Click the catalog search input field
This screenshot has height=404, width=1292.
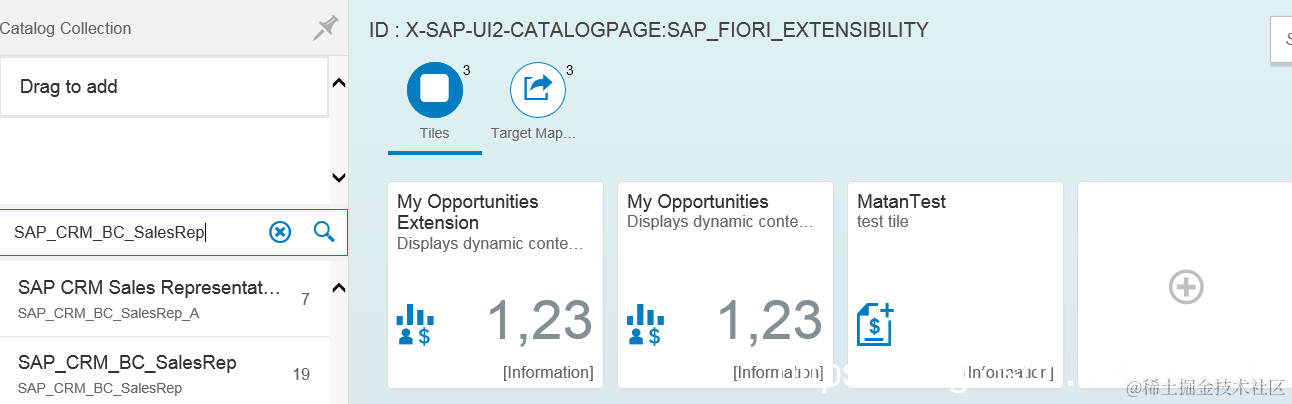130,232
